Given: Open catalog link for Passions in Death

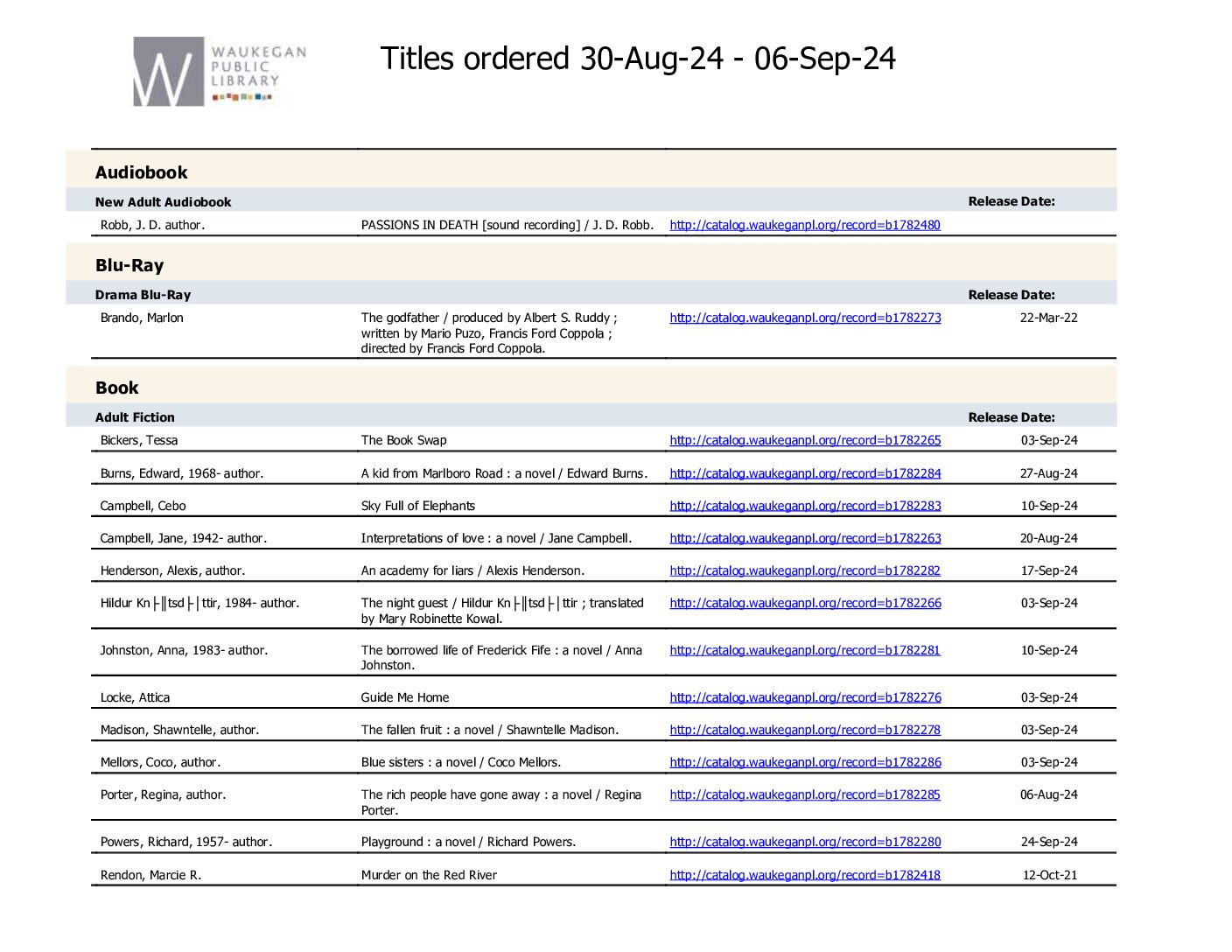Looking at the screenshot, I should (805, 225).
